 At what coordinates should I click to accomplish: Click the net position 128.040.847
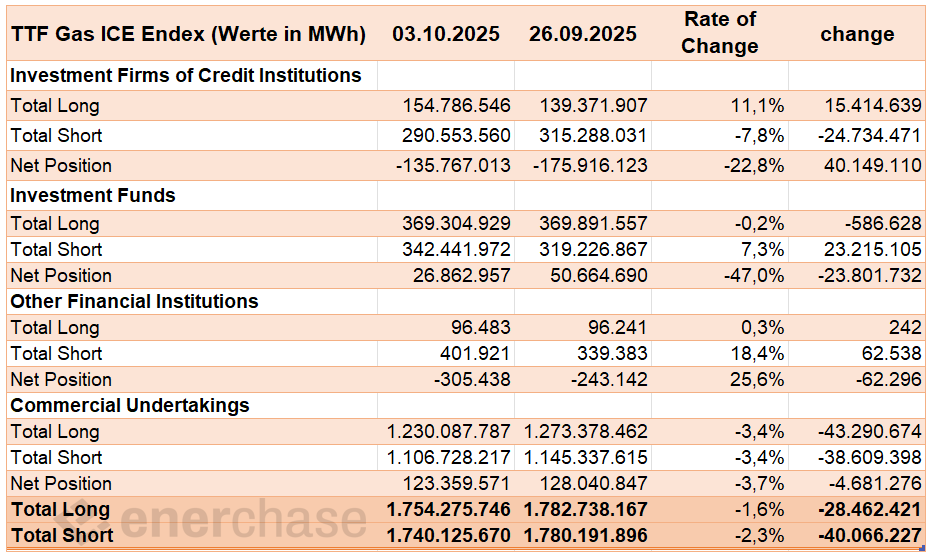593,483
